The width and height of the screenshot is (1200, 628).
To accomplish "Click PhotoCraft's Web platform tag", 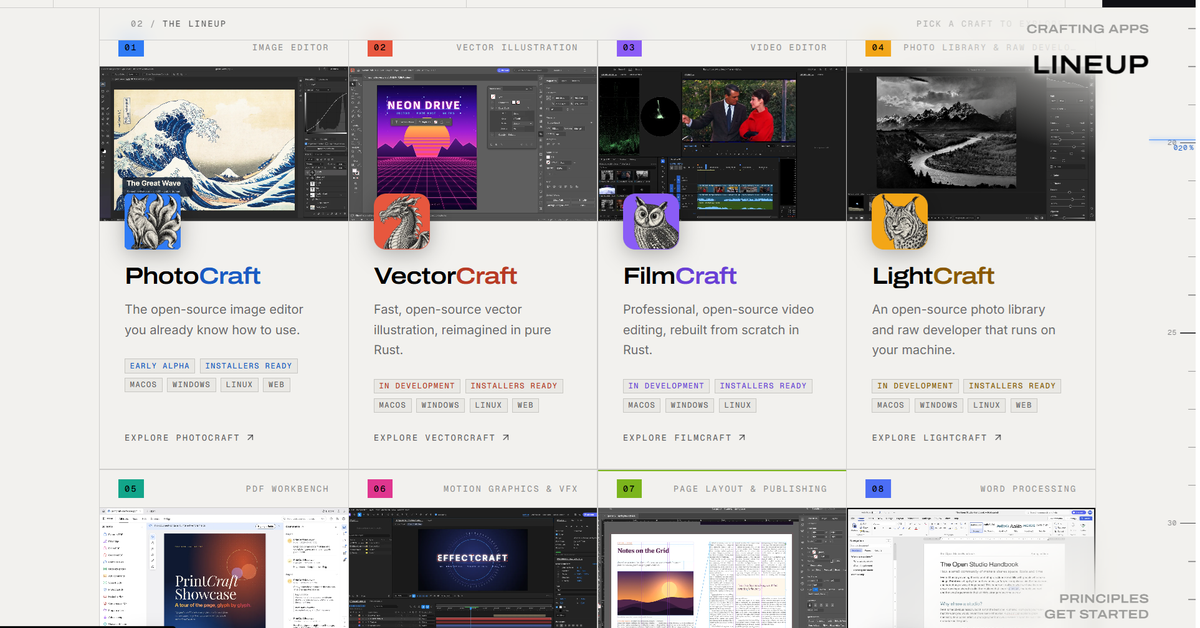I will [x=277, y=385].
